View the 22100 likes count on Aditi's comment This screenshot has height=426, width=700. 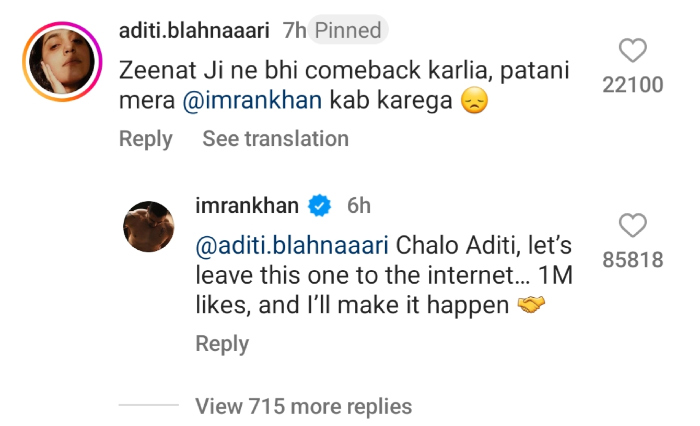pos(633,86)
